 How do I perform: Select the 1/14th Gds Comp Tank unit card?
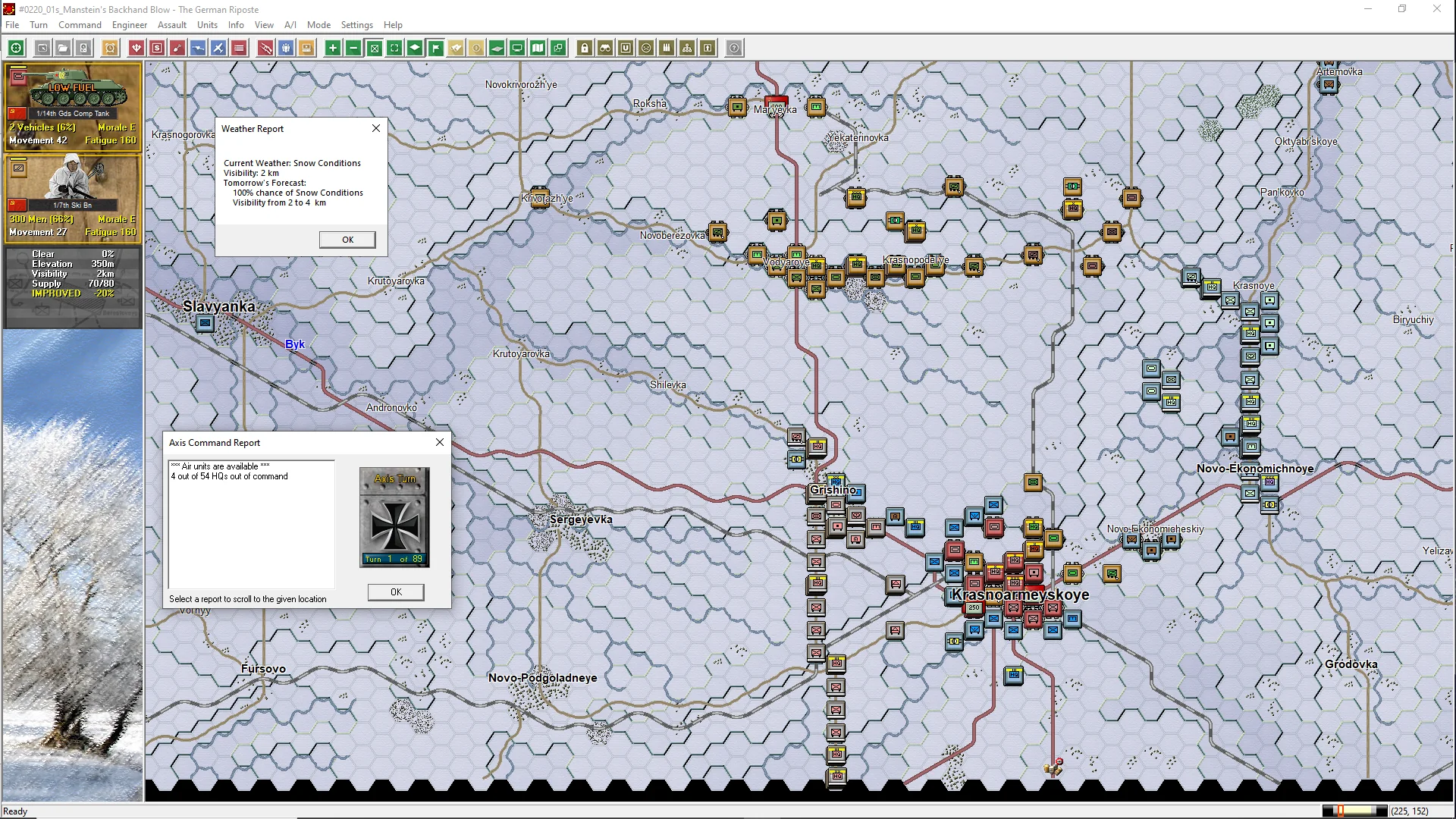(73, 105)
